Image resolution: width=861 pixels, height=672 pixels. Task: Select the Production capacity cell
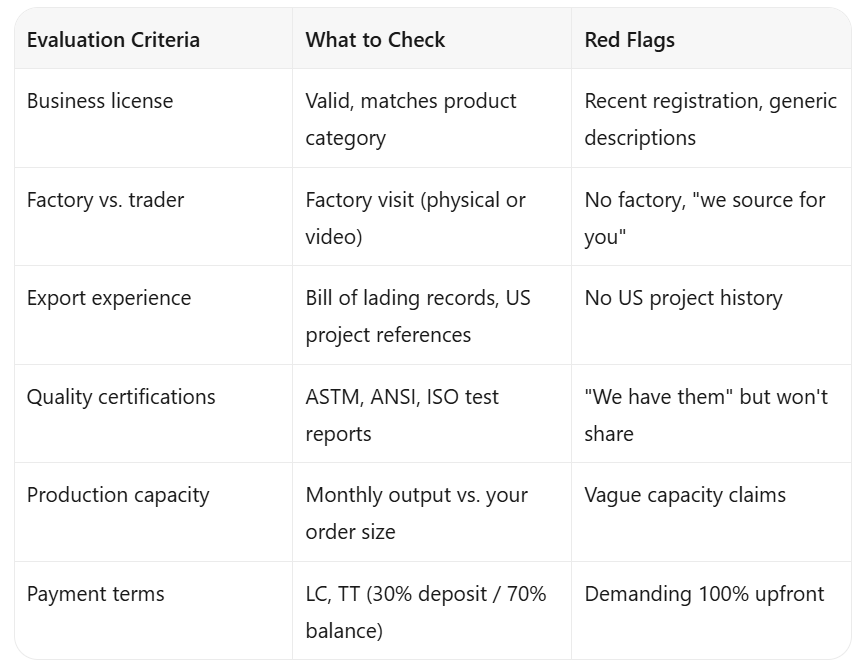coord(153,512)
